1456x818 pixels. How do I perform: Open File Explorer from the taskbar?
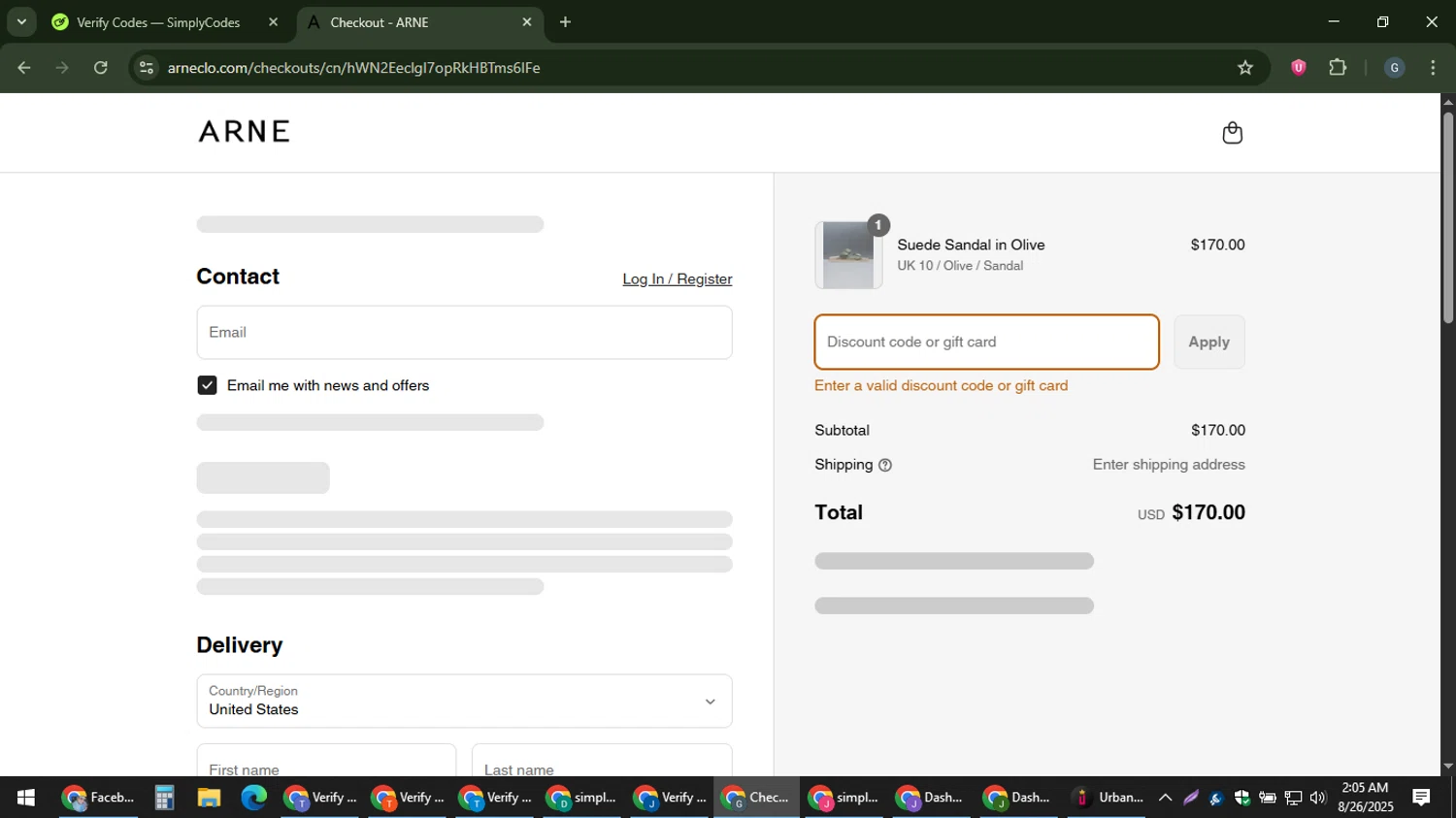[209, 798]
